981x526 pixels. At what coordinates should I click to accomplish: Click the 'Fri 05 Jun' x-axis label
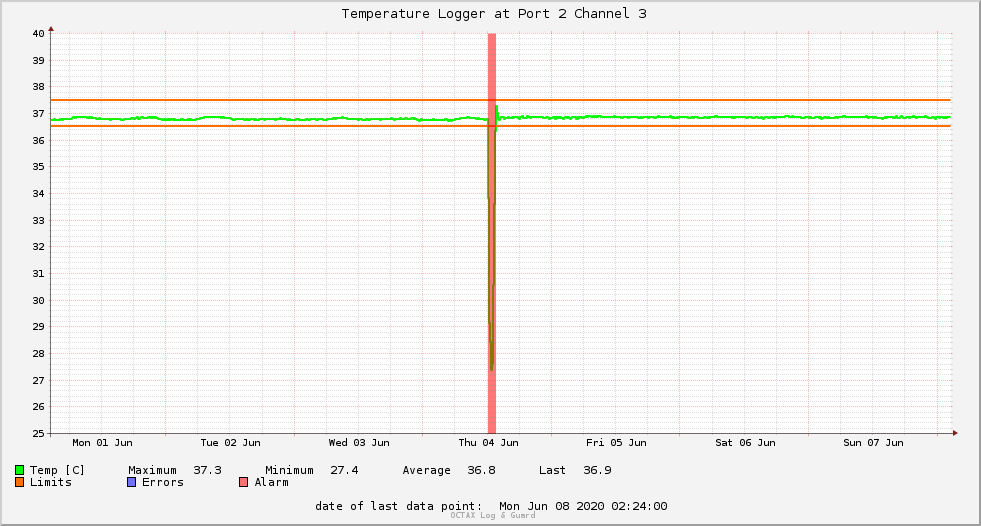tap(616, 443)
